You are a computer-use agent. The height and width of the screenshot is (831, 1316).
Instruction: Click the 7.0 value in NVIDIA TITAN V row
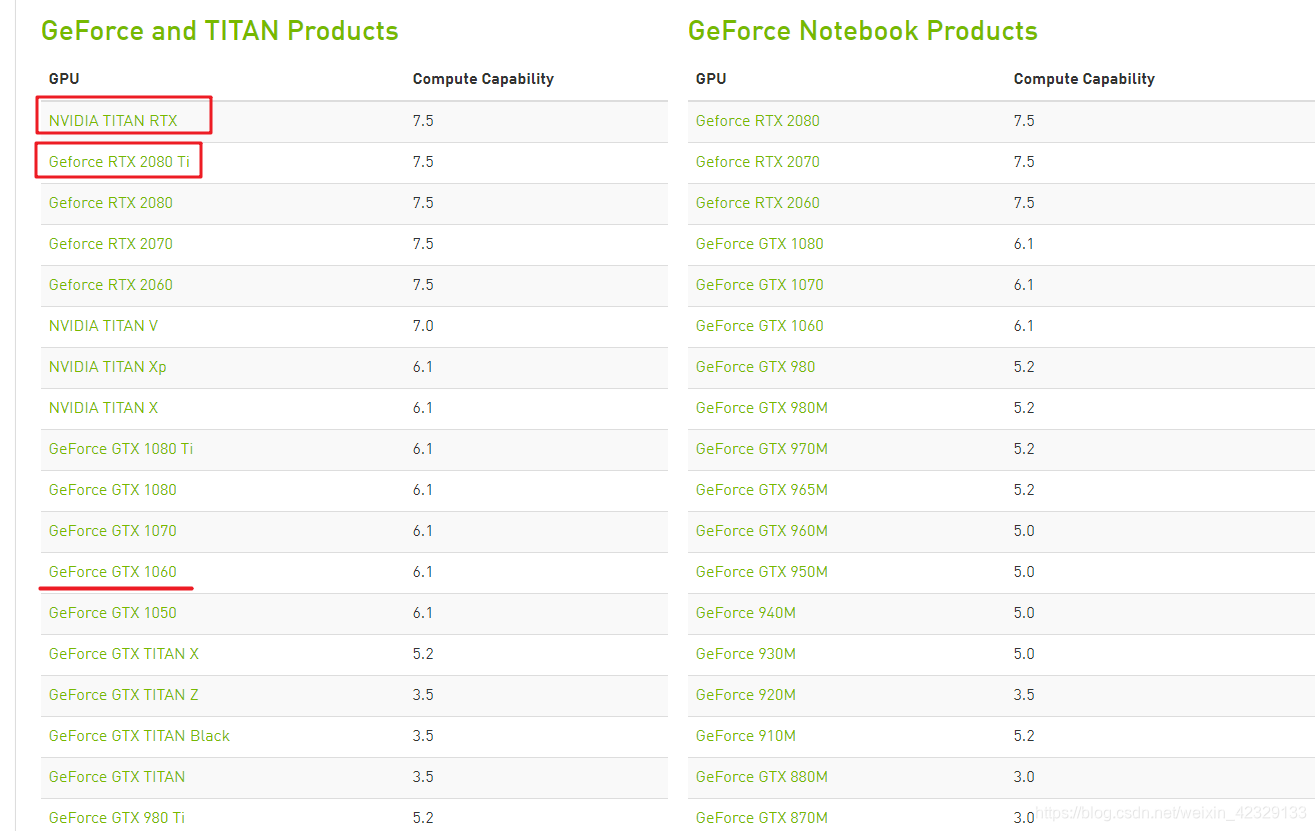423,326
